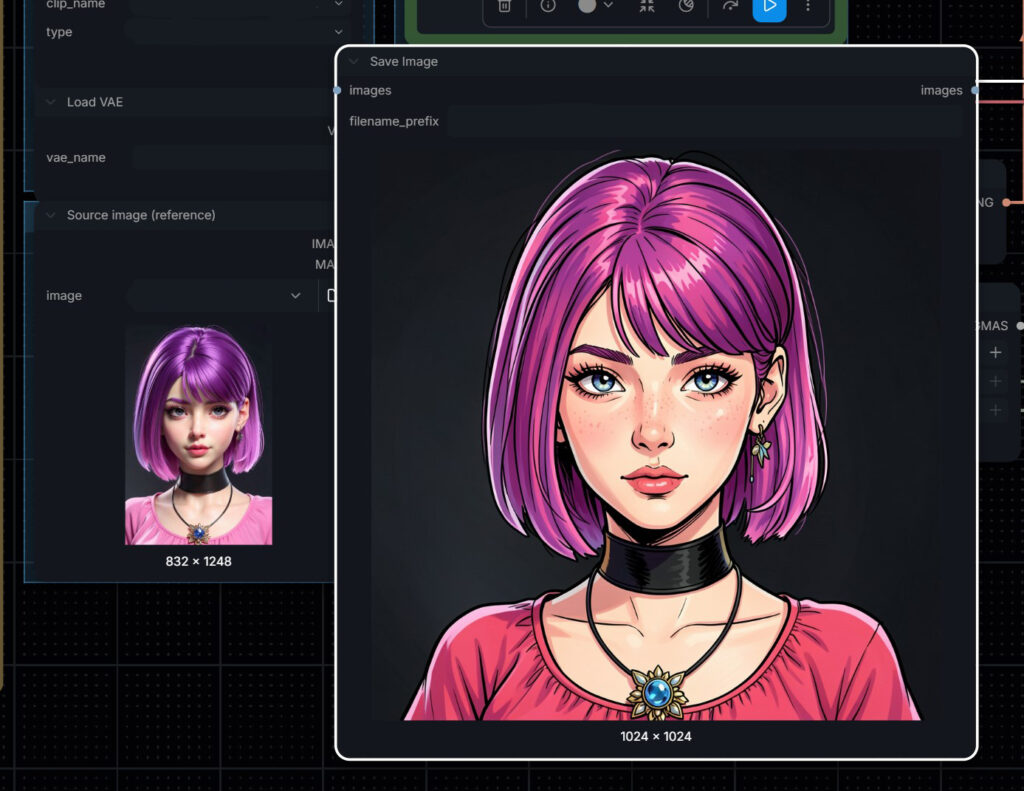
Task: Click the Load VAE node title
Action: [95, 102]
